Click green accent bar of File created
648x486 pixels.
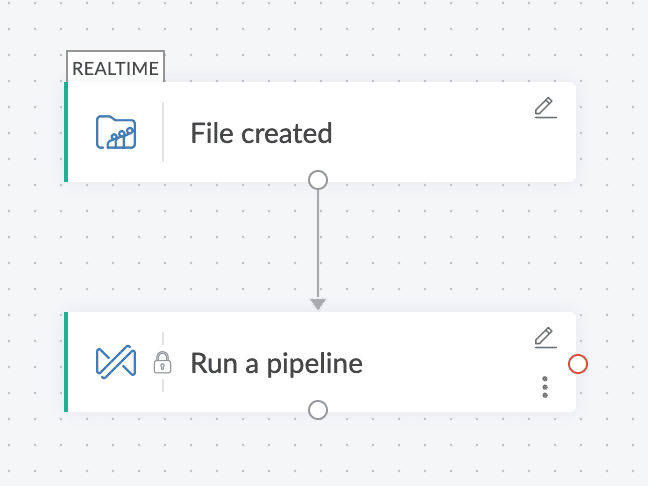tap(66, 132)
